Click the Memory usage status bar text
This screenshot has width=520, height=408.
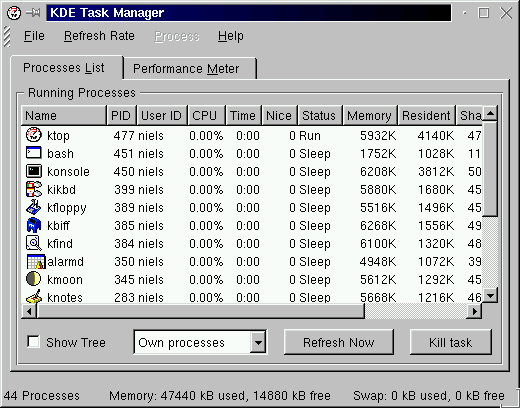220,396
